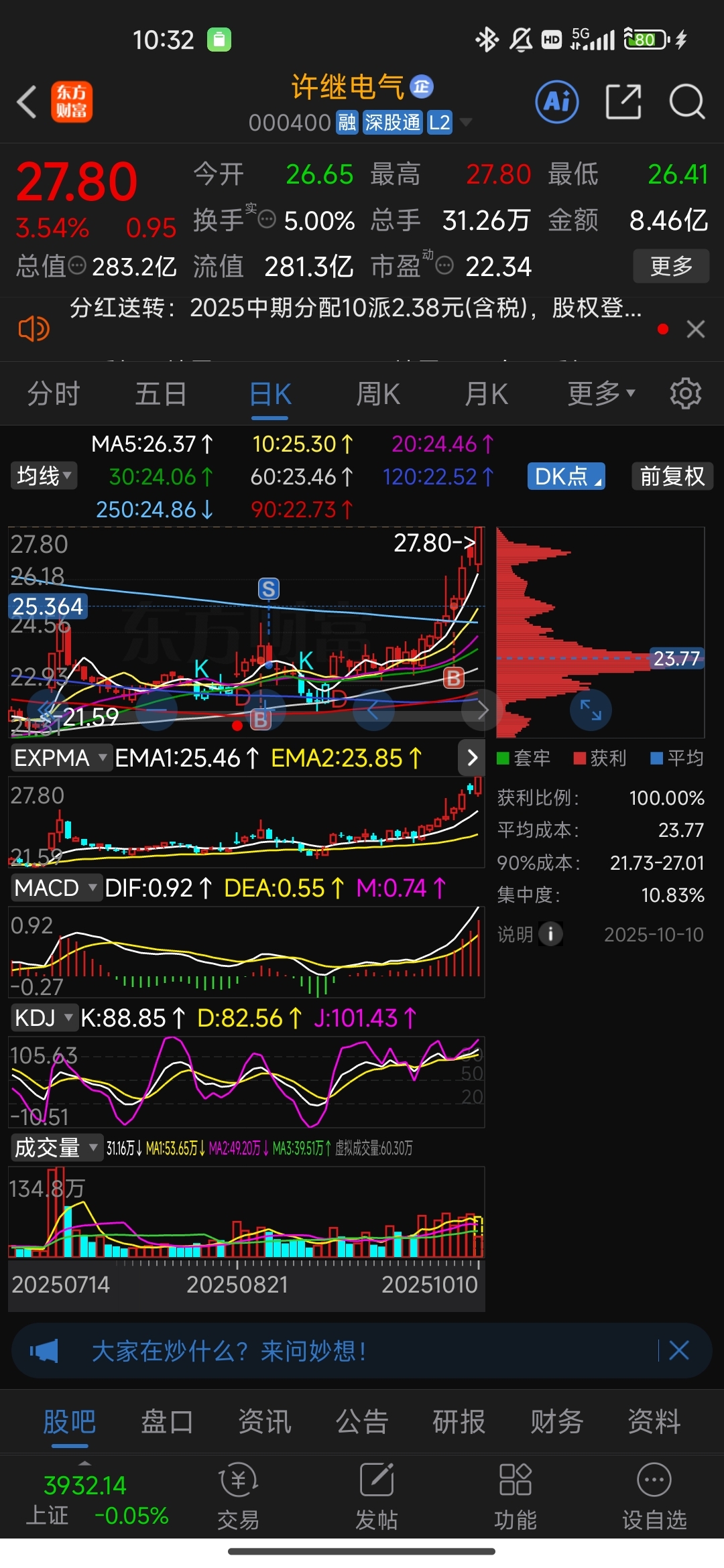
Task: Open the 均线 indicator dropdown
Action: (x=44, y=476)
